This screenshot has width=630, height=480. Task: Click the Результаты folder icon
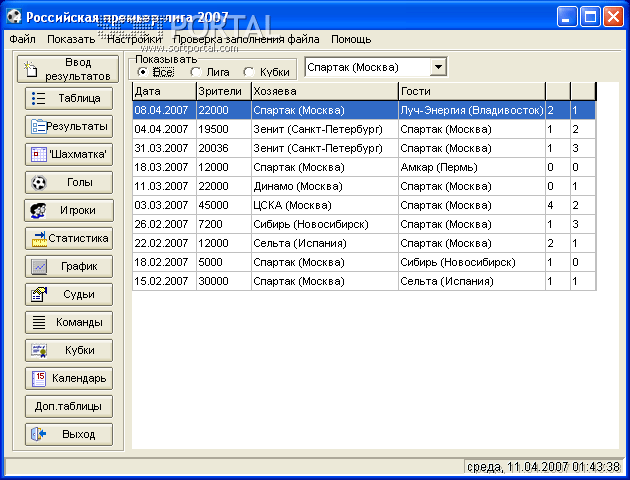coord(39,127)
